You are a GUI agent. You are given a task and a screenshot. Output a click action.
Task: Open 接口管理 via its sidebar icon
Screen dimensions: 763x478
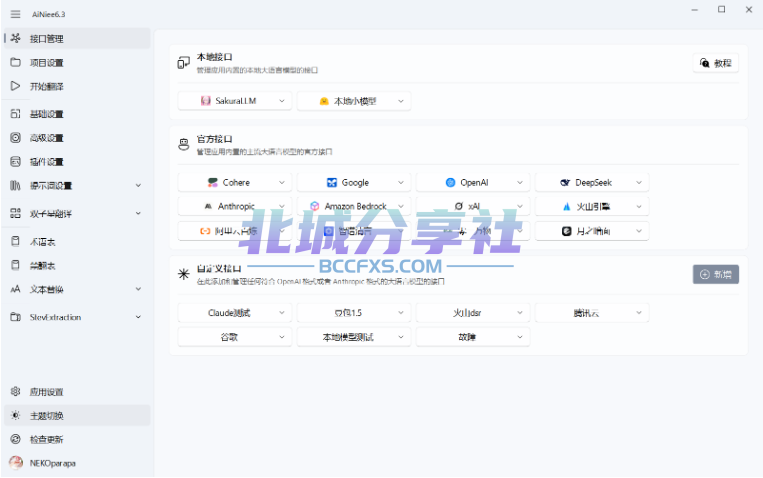point(16,38)
